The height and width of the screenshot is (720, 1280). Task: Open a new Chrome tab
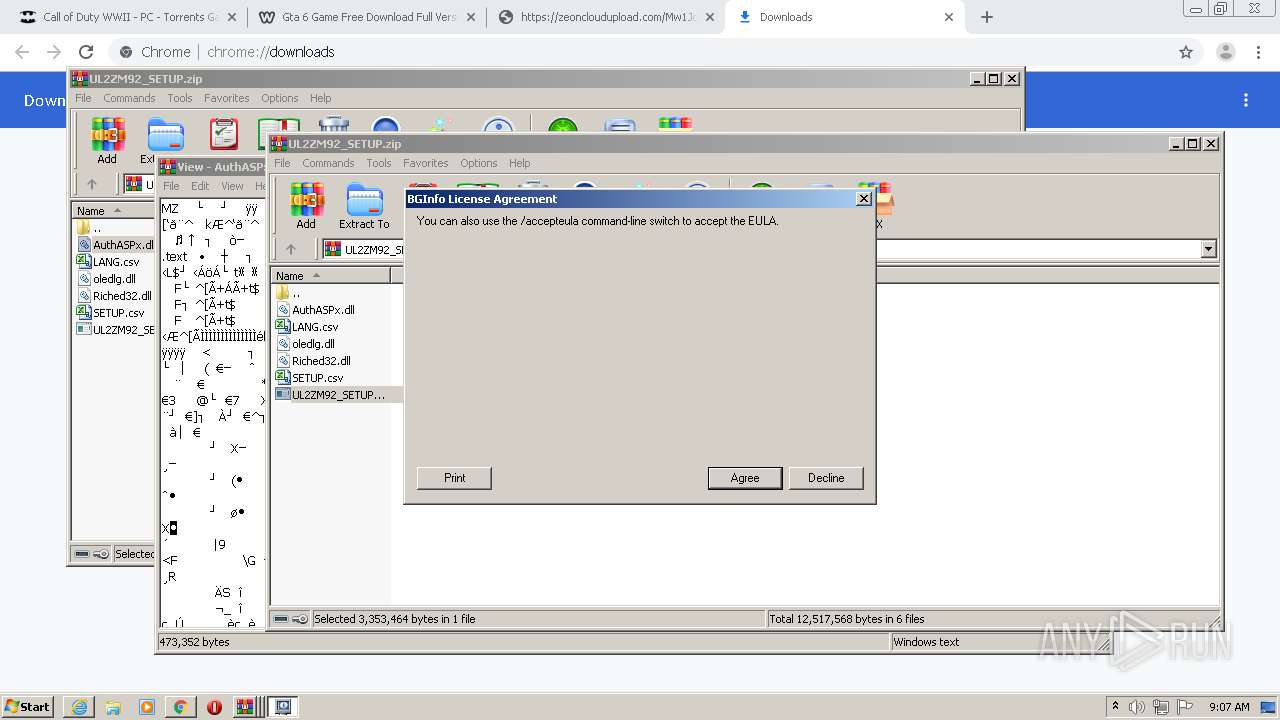(987, 17)
